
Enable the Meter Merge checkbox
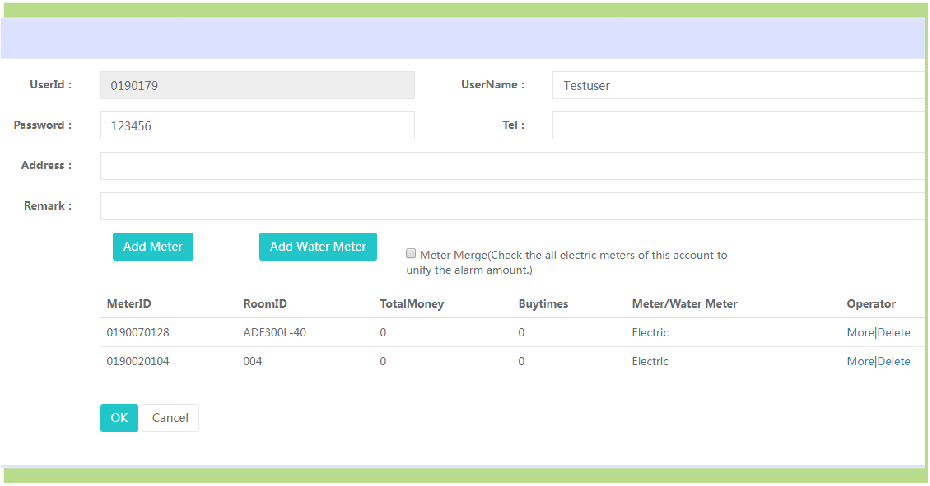click(411, 254)
